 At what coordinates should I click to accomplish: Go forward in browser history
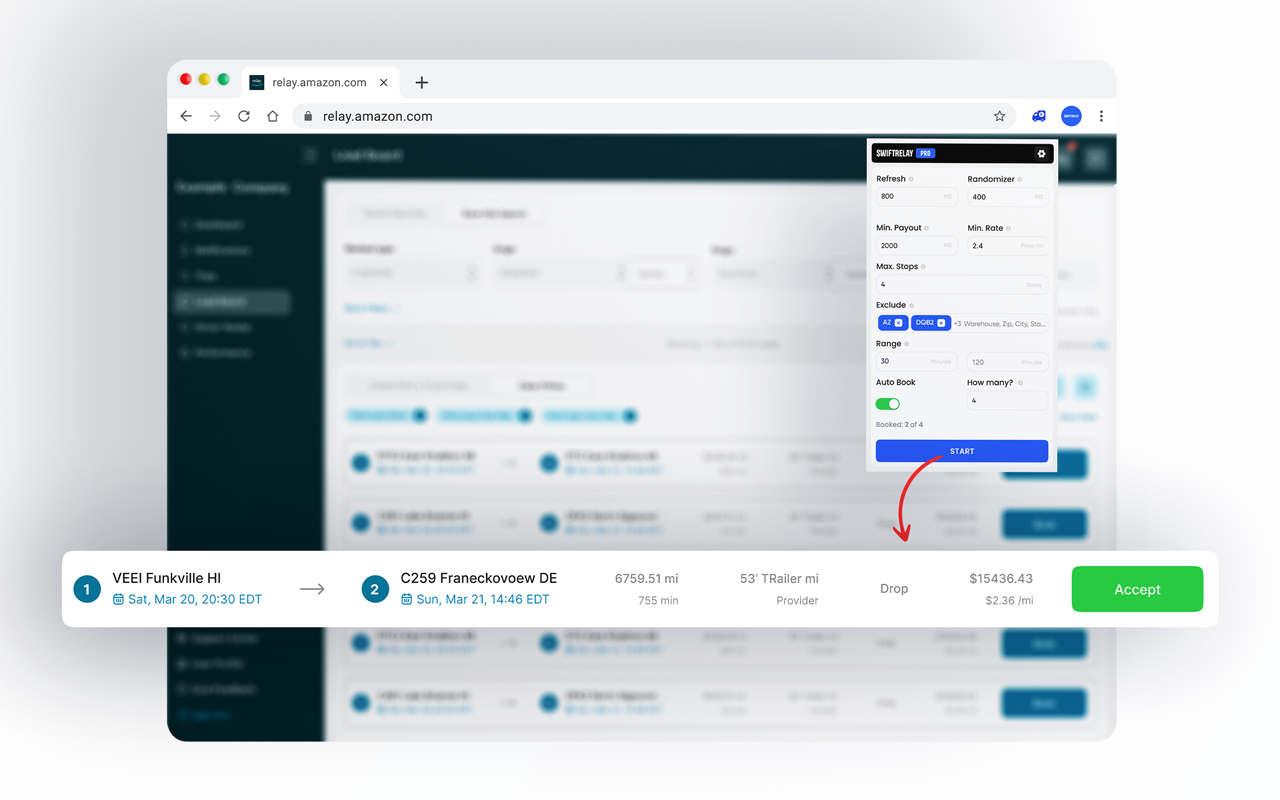tap(215, 116)
